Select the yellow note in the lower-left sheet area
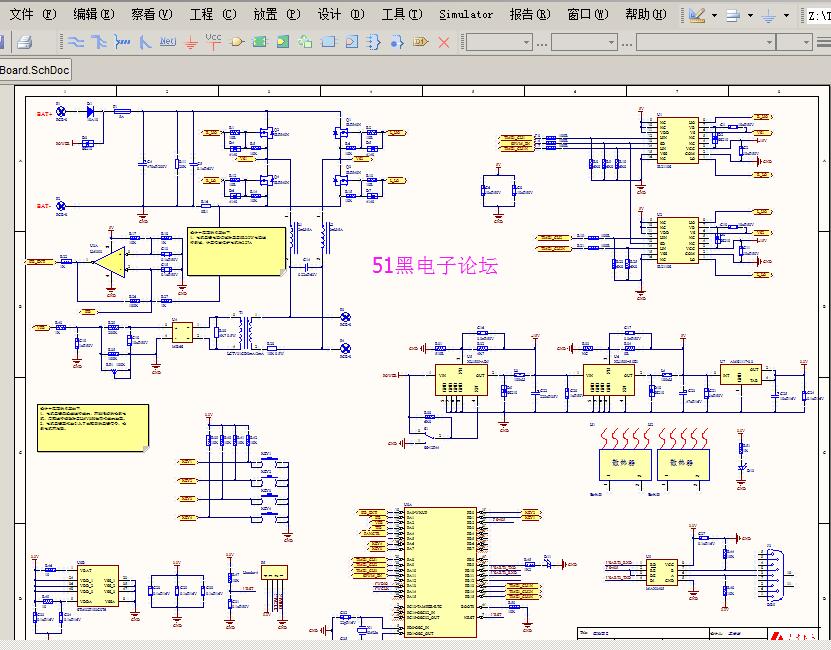Viewport: 831px width, 650px height. pyautogui.click(x=93, y=428)
